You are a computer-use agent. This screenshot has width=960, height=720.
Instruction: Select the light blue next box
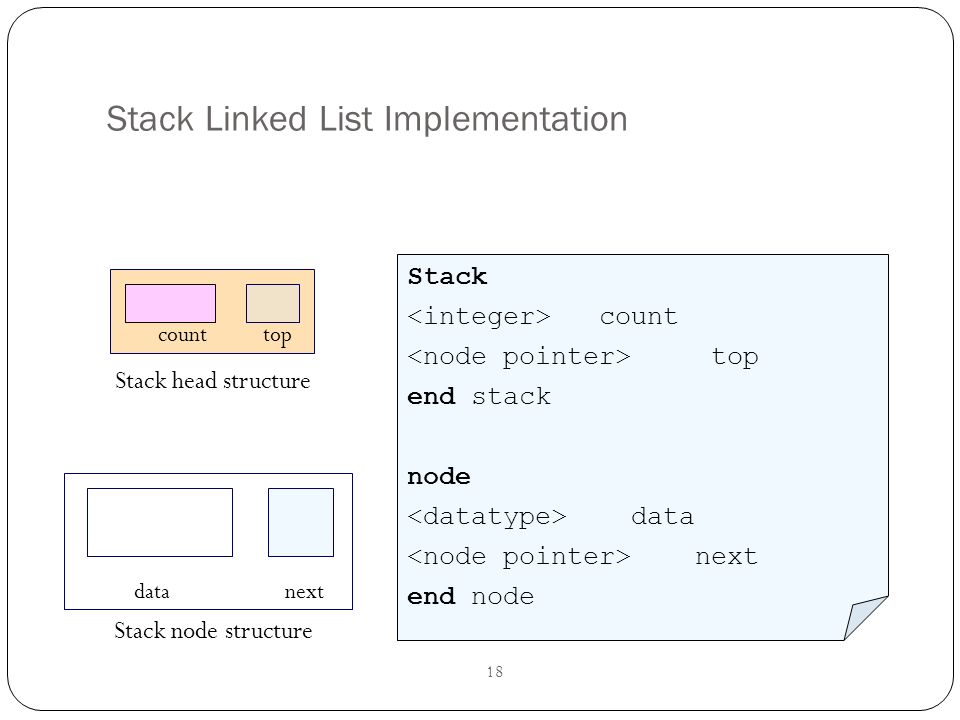301,522
